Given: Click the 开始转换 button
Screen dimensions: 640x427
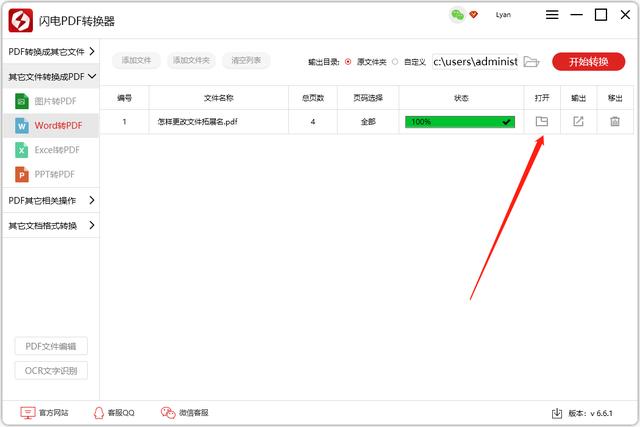Looking at the screenshot, I should click(x=588, y=61).
